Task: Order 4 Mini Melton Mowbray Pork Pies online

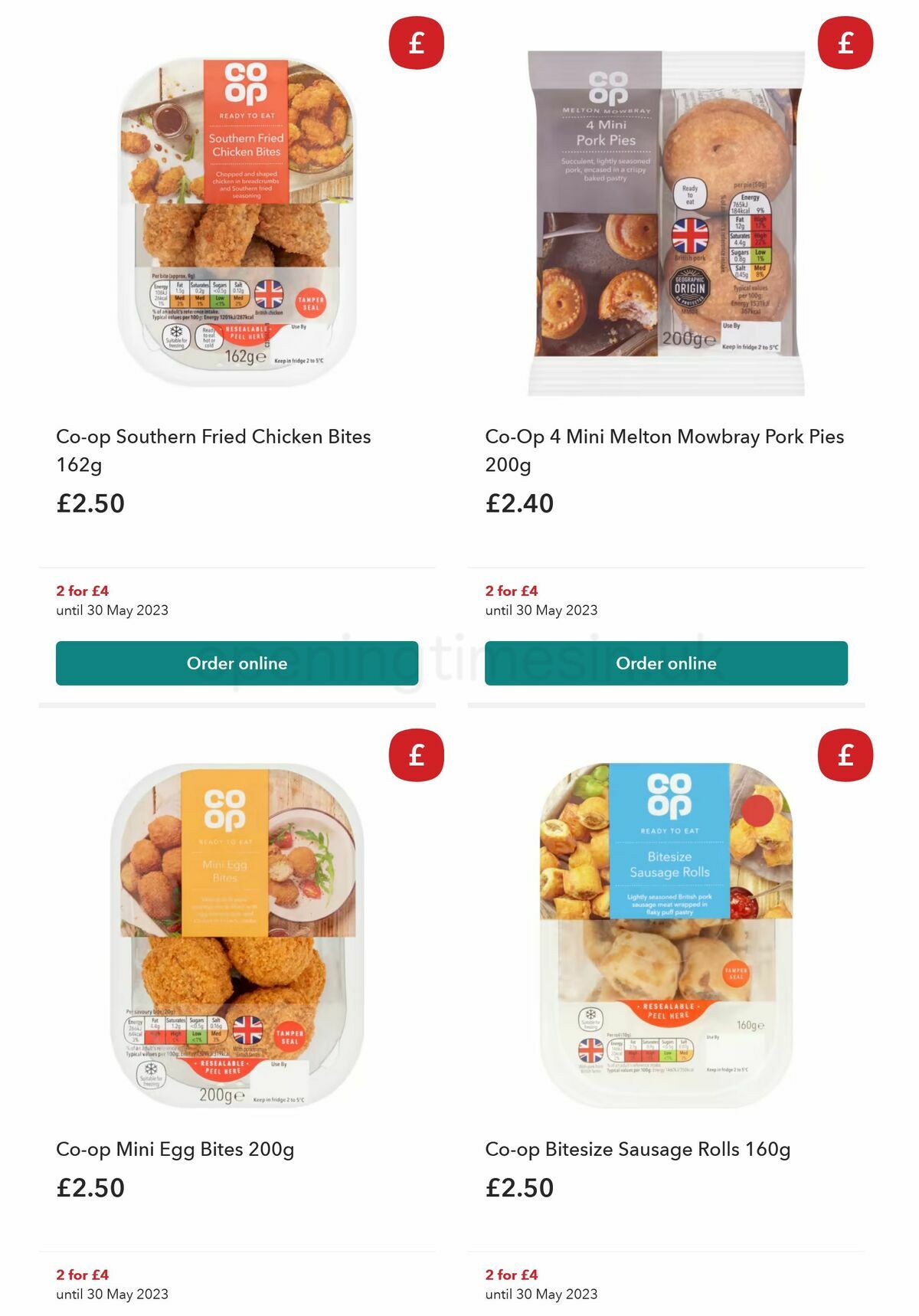Action: tap(666, 663)
